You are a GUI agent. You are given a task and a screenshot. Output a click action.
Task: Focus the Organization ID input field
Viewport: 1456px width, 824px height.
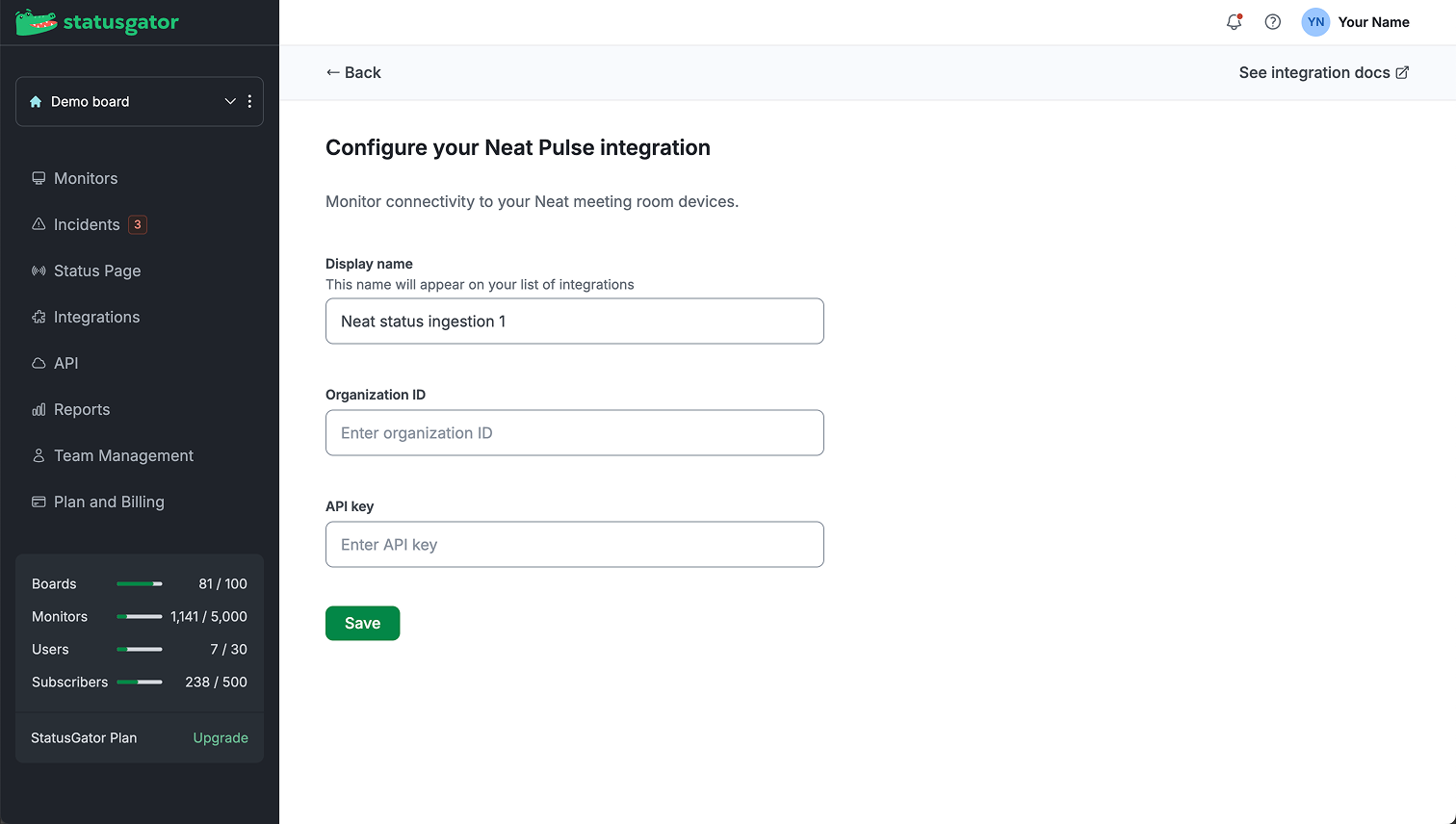(575, 432)
